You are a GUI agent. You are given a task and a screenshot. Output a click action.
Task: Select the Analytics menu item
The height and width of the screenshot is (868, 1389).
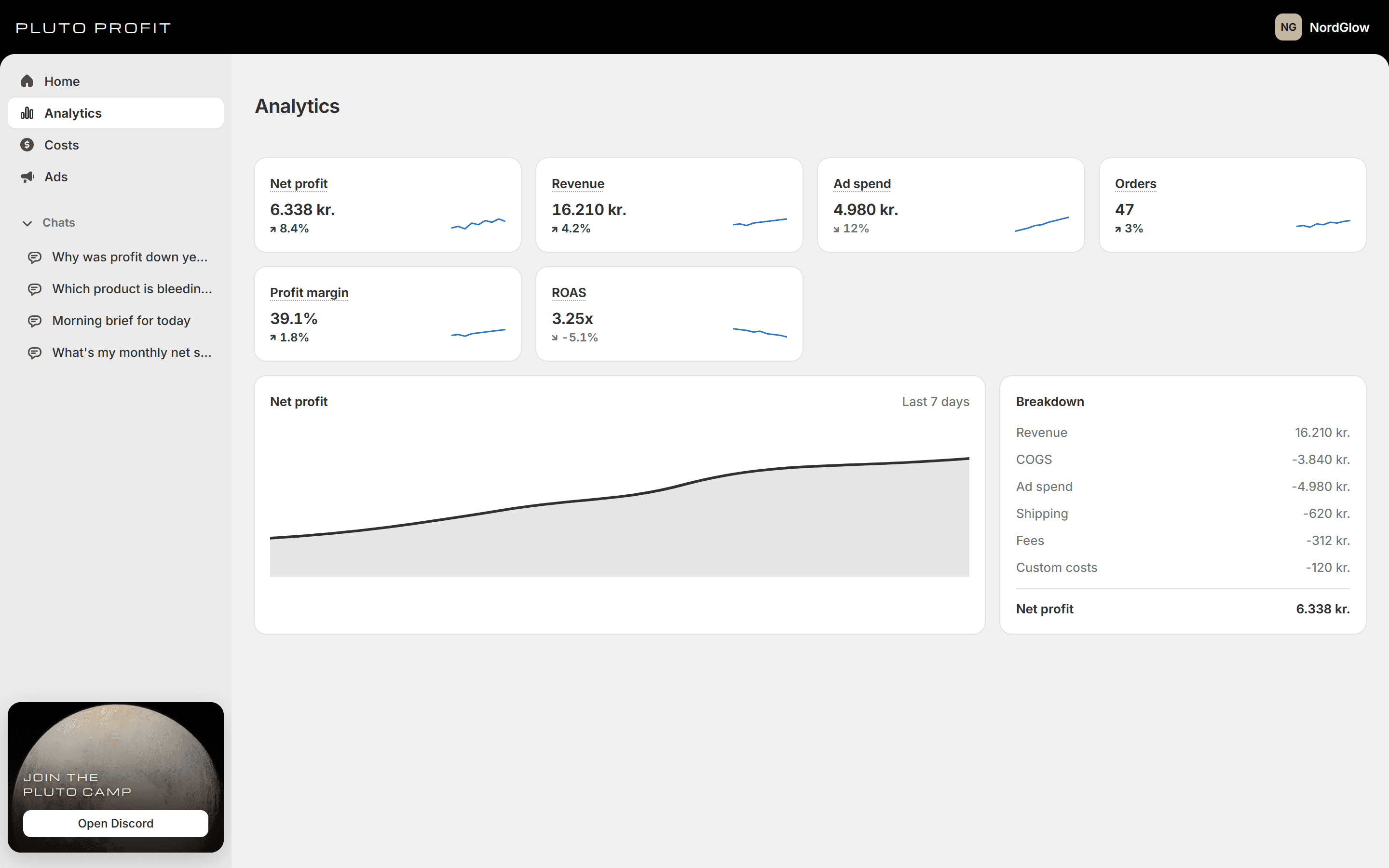(115, 113)
